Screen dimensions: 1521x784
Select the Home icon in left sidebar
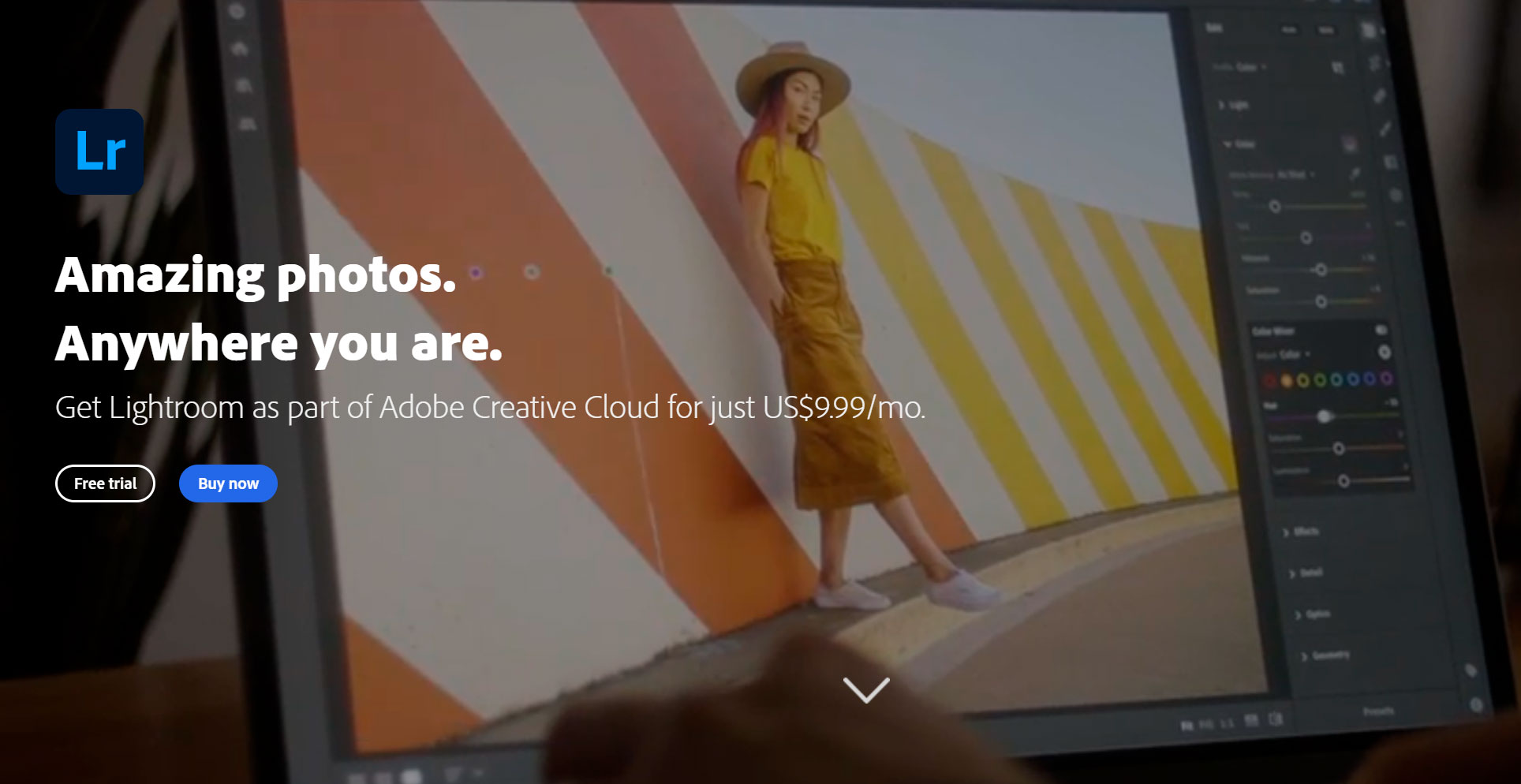[x=240, y=49]
